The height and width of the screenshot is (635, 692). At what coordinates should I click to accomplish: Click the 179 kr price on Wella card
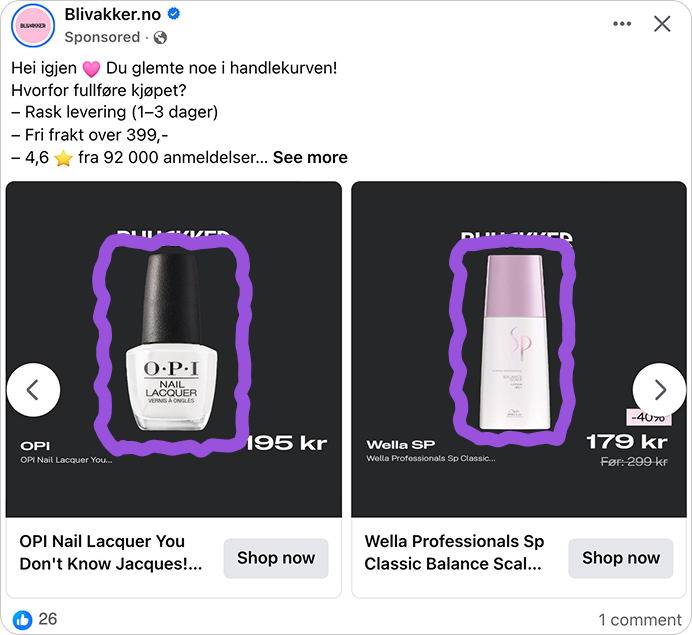(627, 442)
